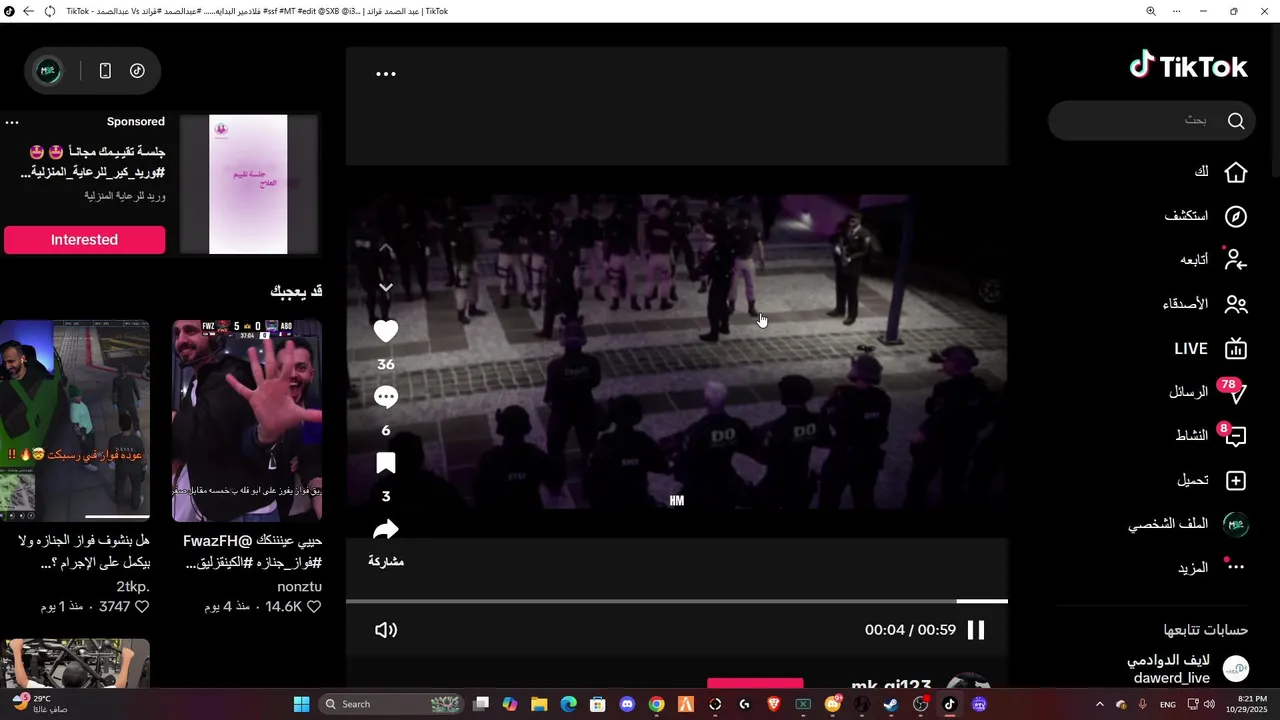Open Brave browser from the taskbar
Viewport: 1280px width, 720px height.
[773, 704]
